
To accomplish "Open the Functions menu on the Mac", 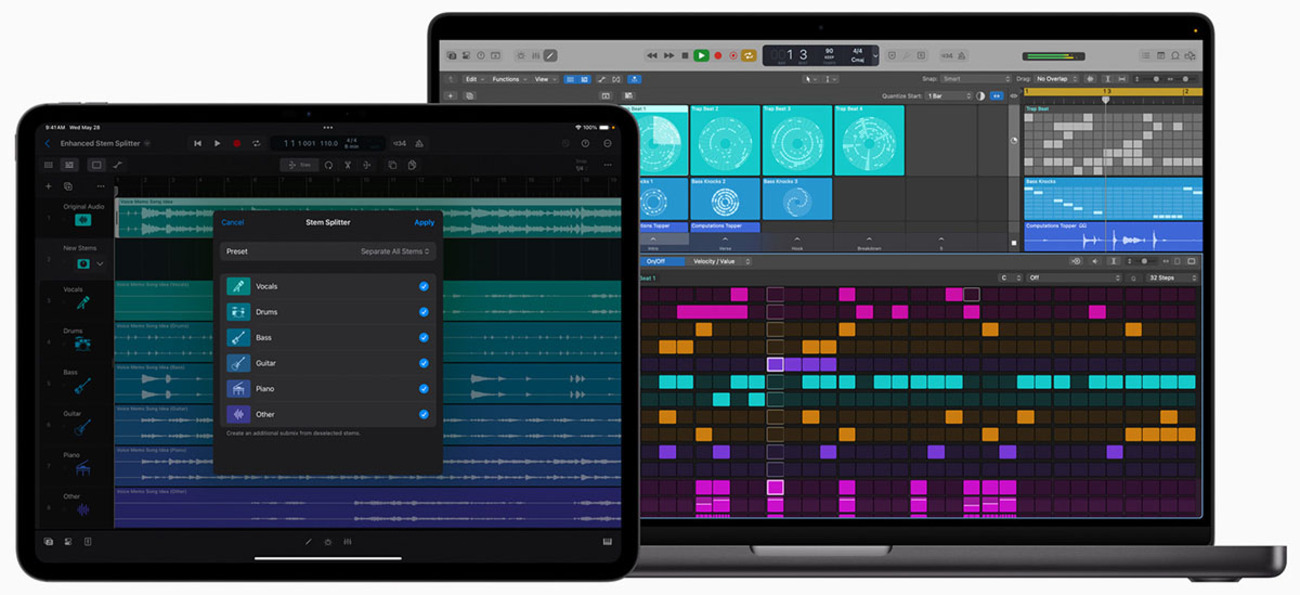I will click(508, 79).
